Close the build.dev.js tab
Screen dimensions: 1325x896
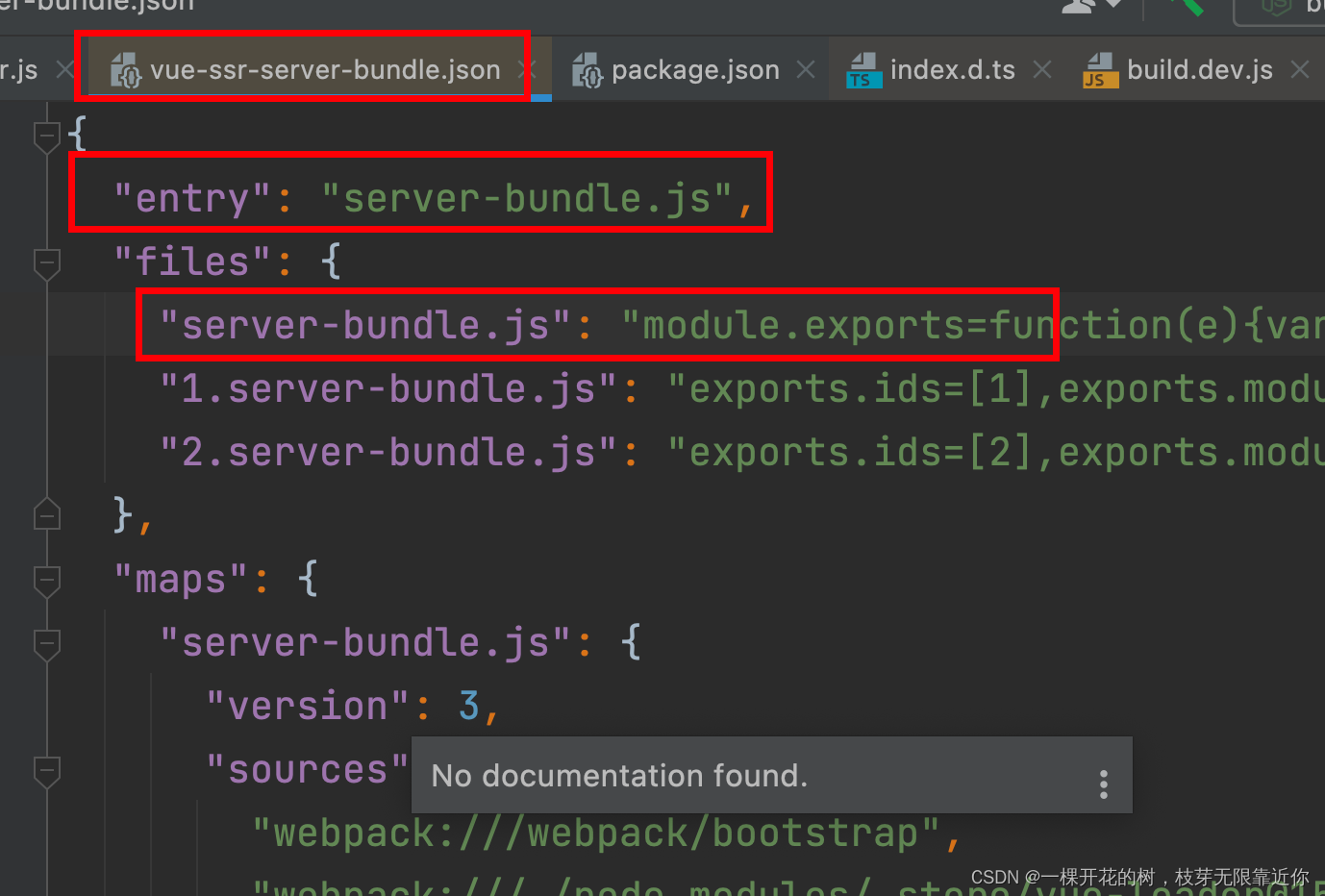(x=1300, y=69)
